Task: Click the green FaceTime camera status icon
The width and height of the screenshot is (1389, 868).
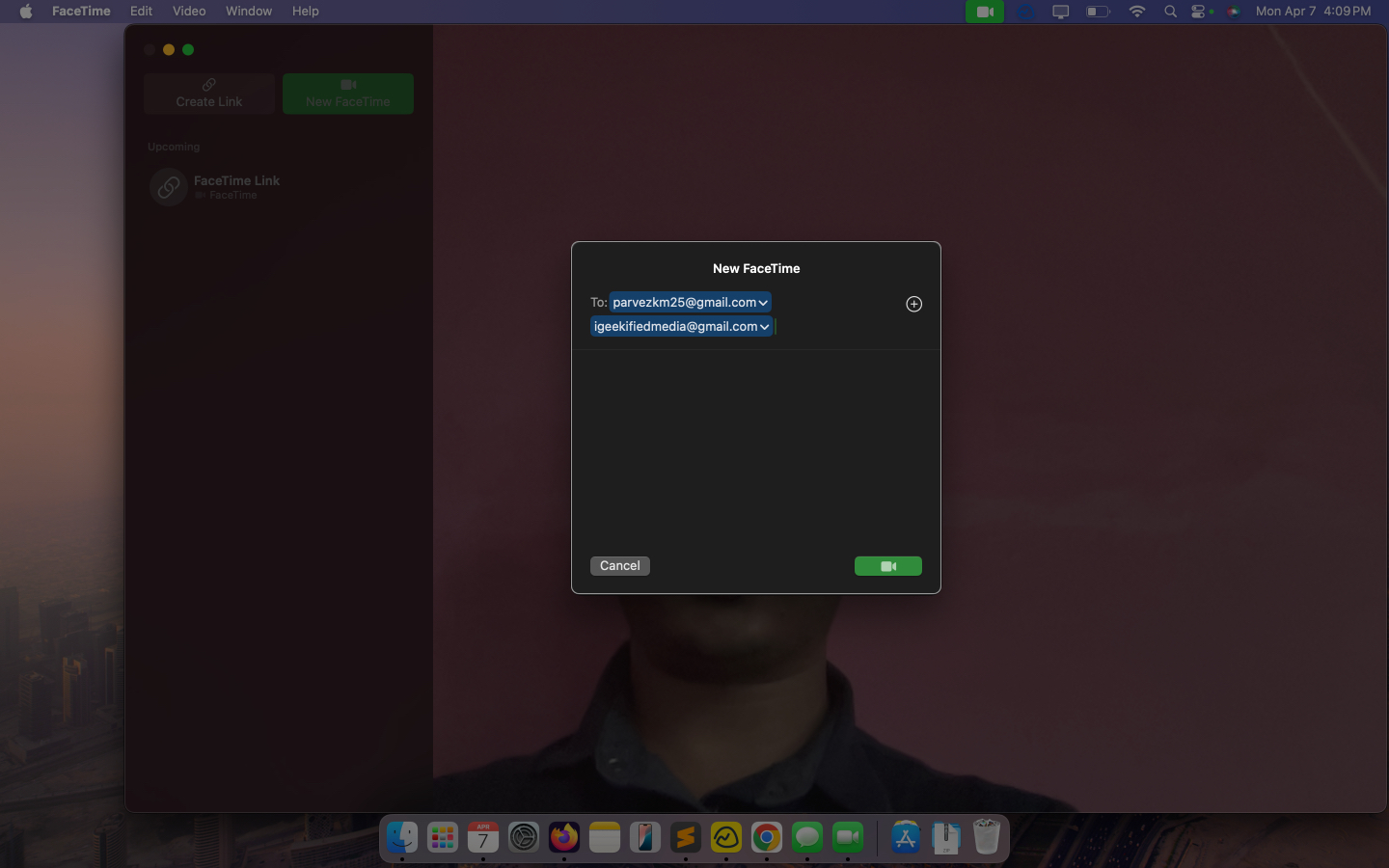Action: (985, 11)
